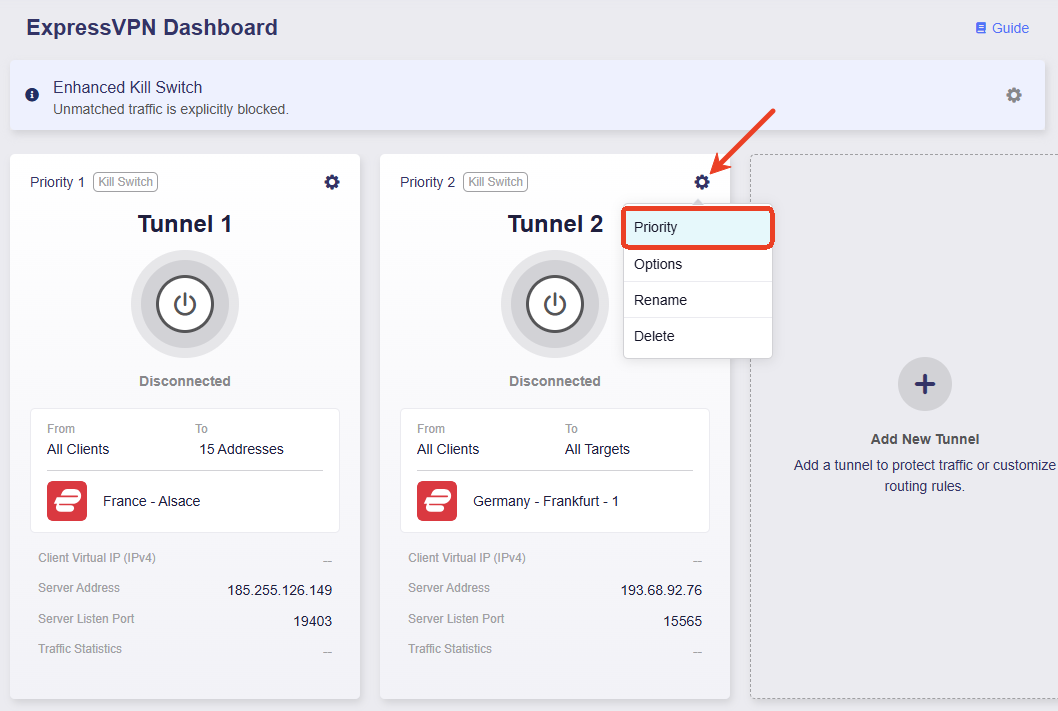The width and height of the screenshot is (1058, 711).
Task: Open Tunnel 1 settings gear menu
Action: [332, 182]
